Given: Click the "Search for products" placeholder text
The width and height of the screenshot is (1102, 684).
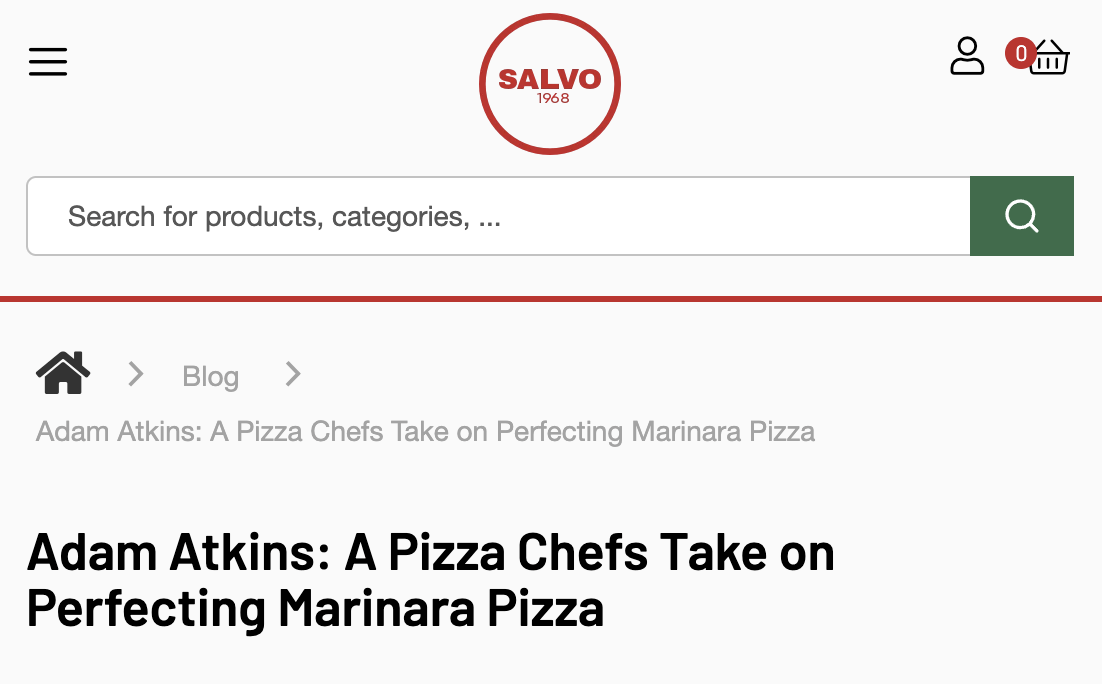Looking at the screenshot, I should 284,216.
